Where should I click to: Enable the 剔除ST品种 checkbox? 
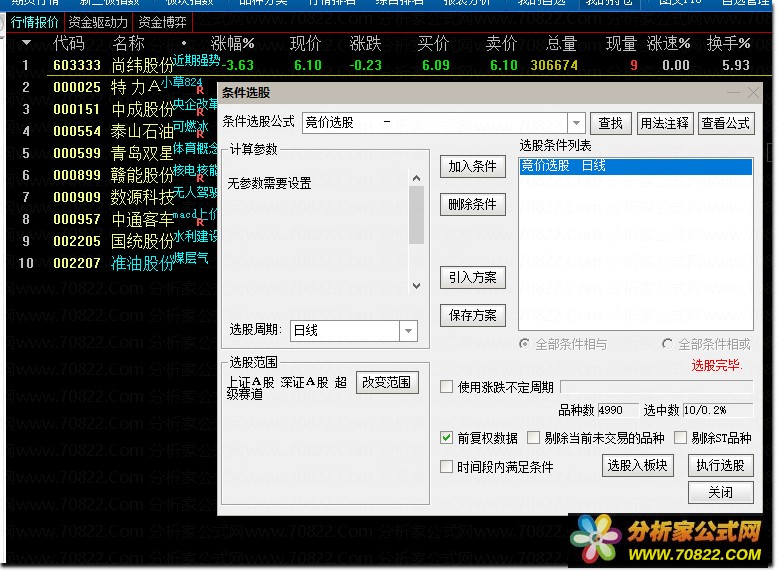pos(680,438)
